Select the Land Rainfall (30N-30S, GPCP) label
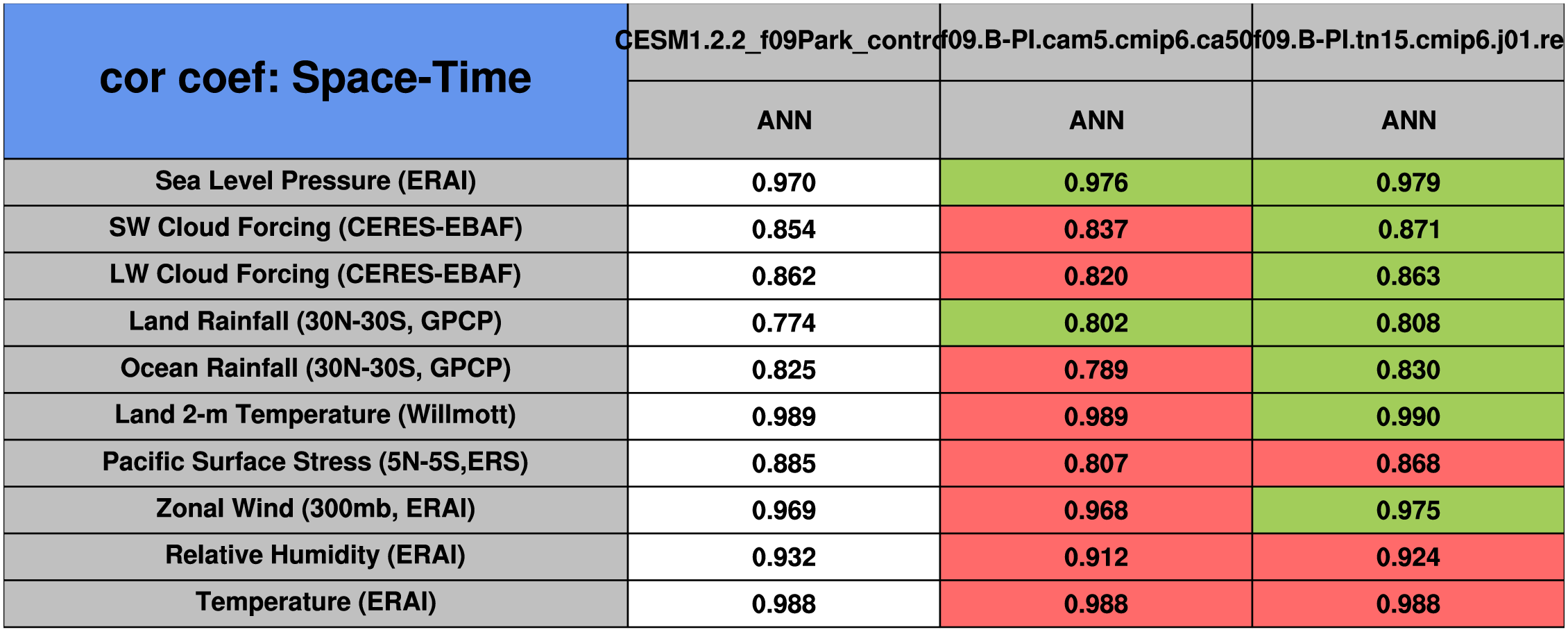1568x632 pixels. tap(316, 322)
